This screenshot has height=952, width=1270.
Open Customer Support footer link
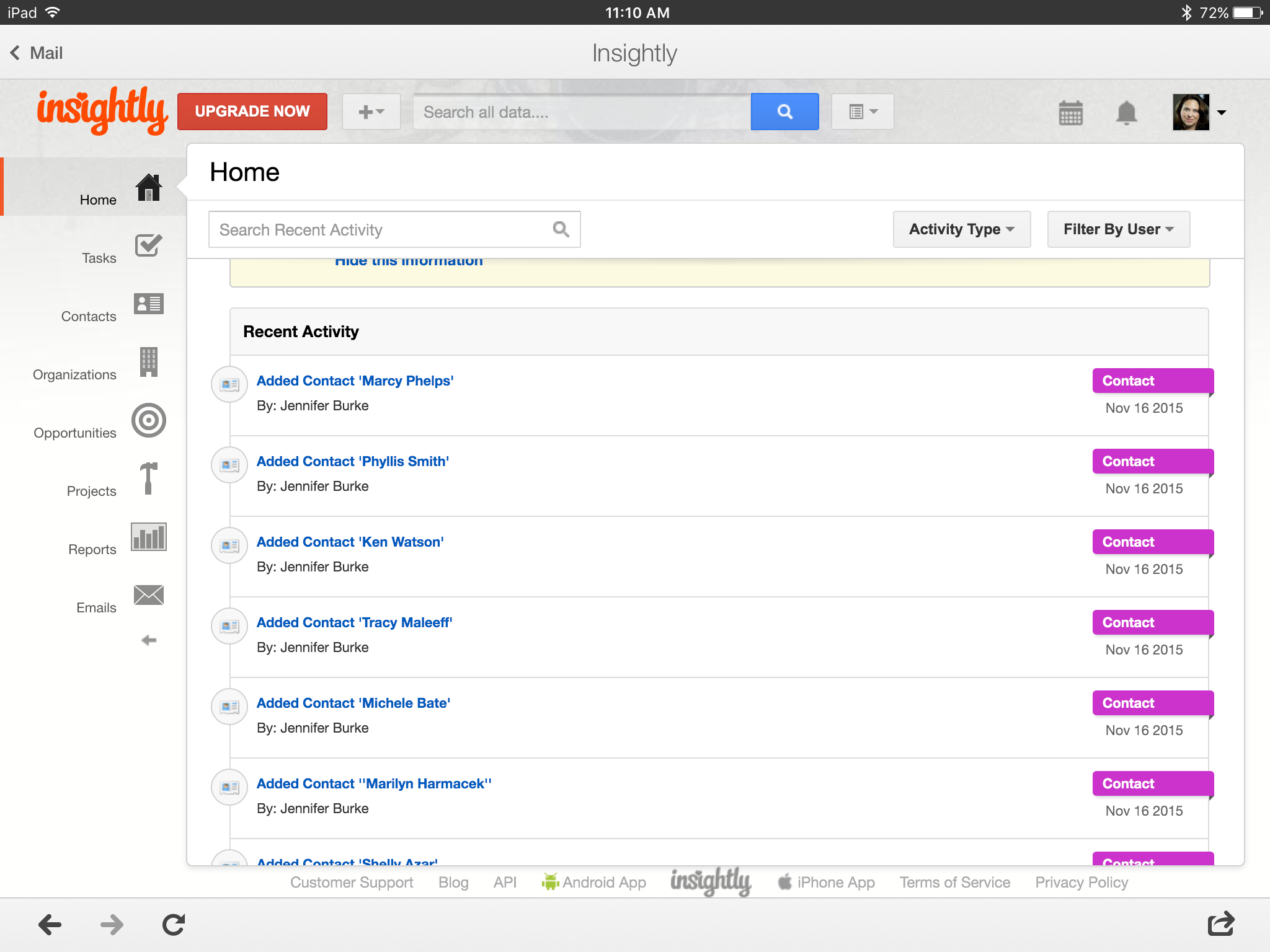coord(352,882)
